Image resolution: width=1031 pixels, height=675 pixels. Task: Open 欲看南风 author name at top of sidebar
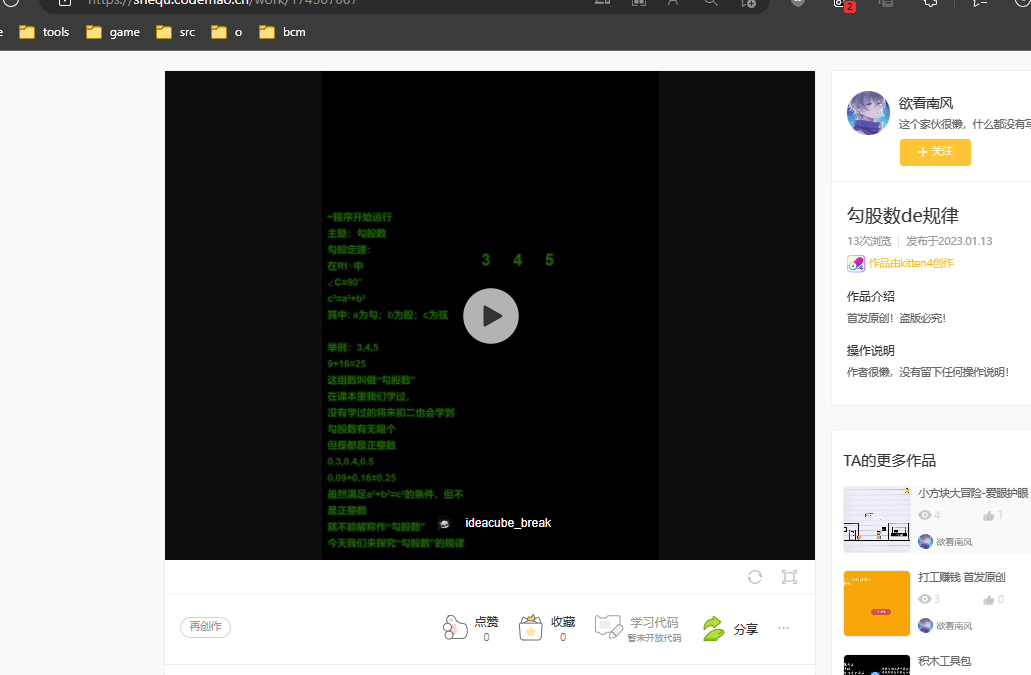[926, 103]
